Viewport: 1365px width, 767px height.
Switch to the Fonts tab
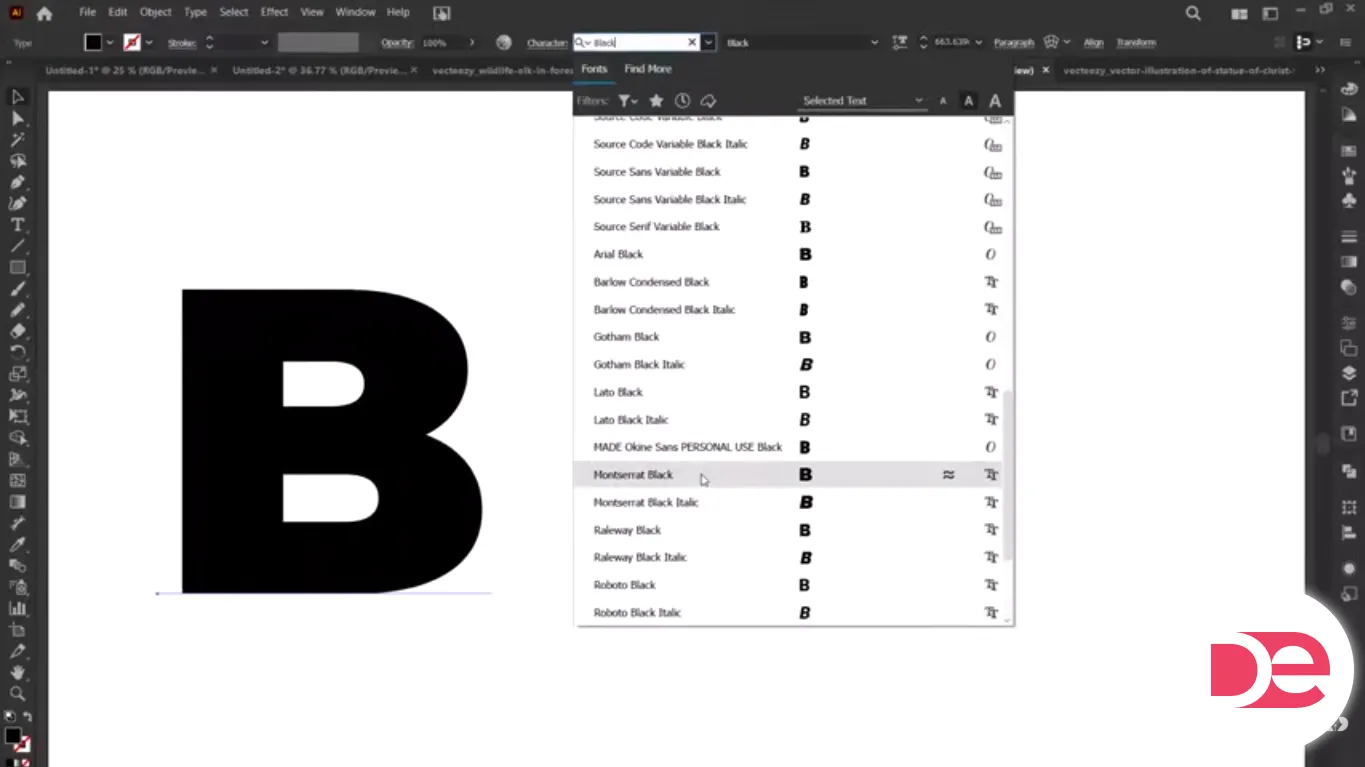594,69
